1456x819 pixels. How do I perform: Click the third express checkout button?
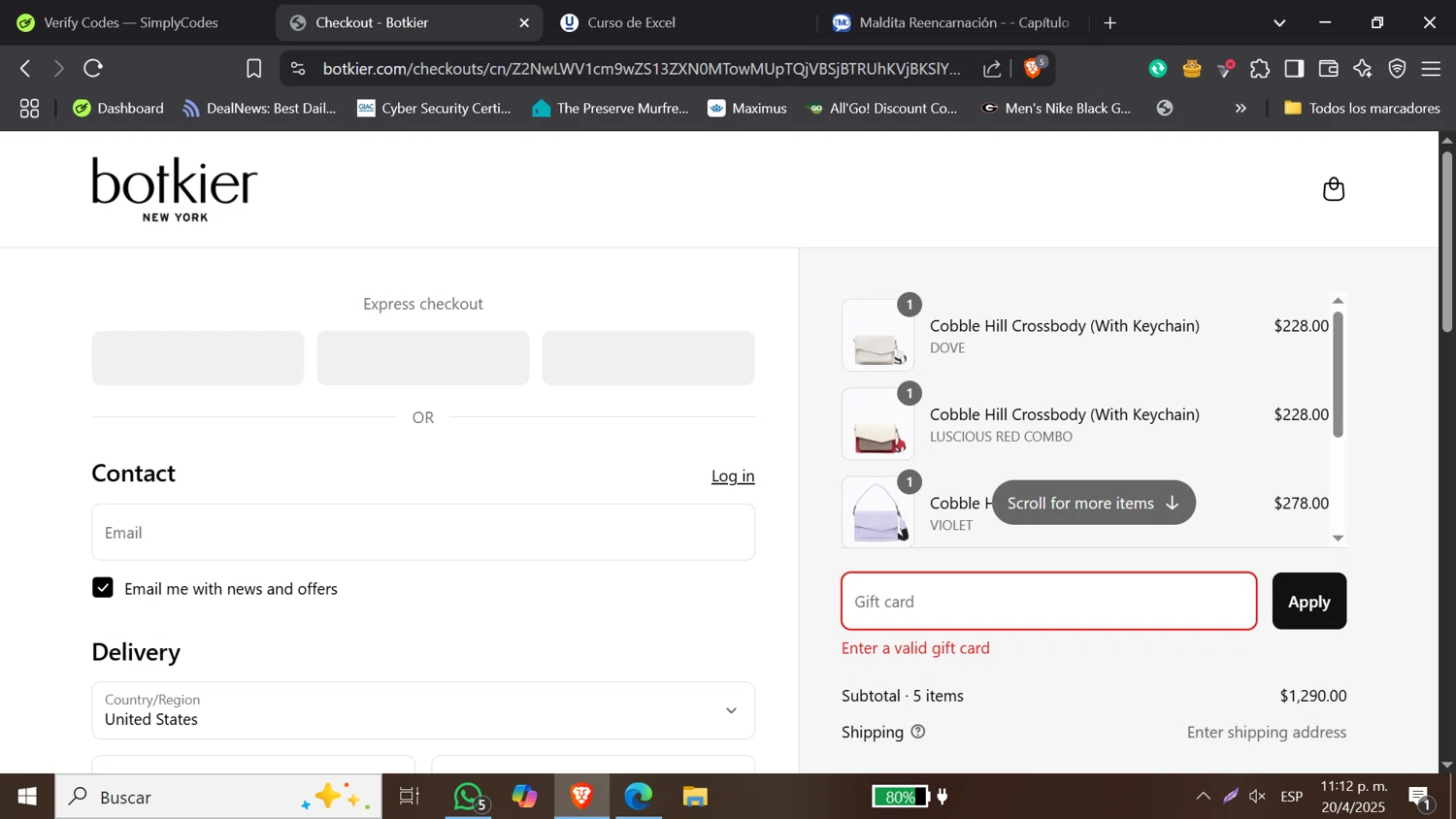coord(648,358)
